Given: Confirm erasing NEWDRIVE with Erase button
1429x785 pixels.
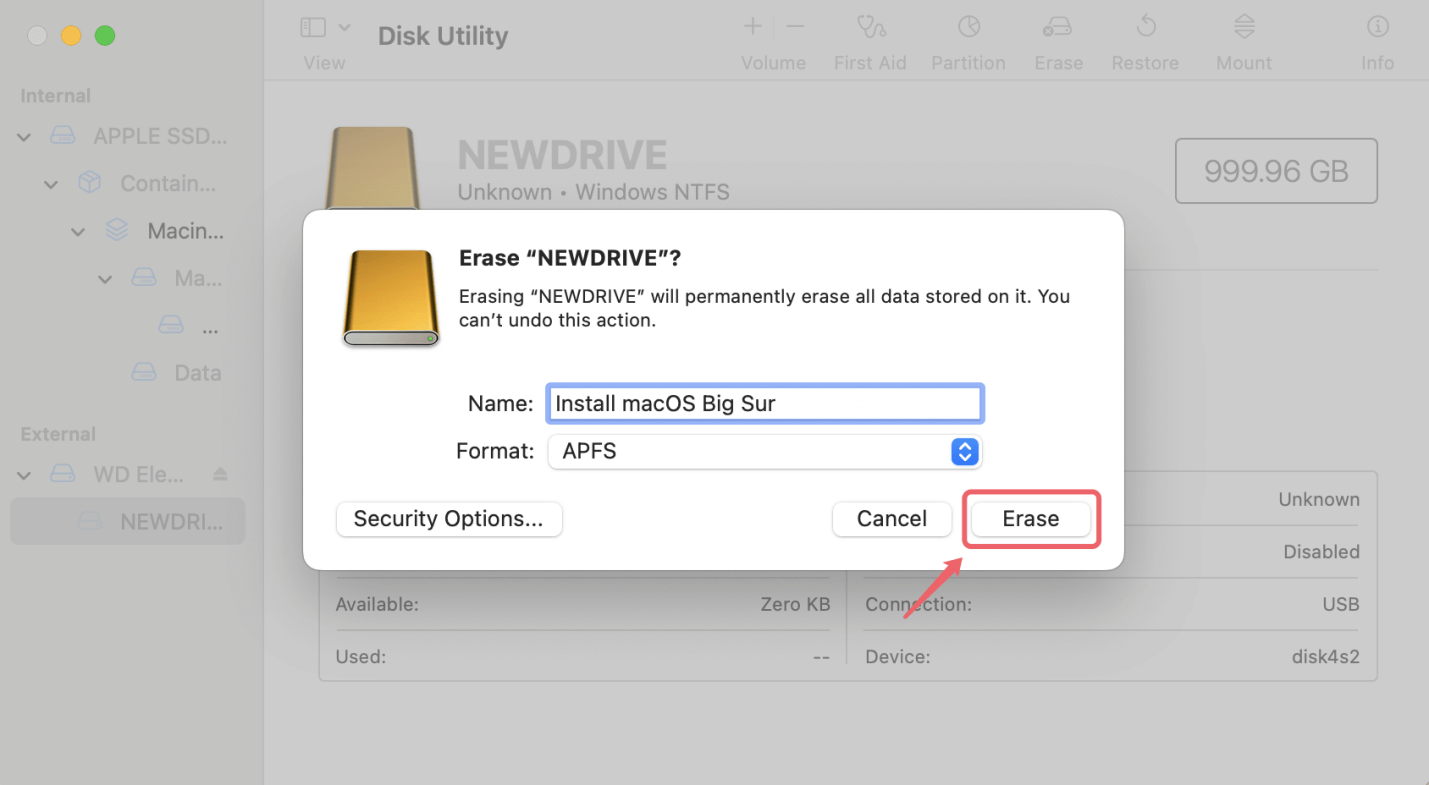Looking at the screenshot, I should 1031,518.
